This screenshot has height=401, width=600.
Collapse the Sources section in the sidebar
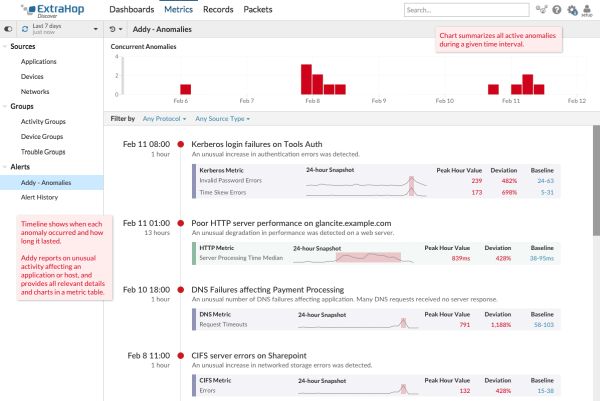point(5,46)
